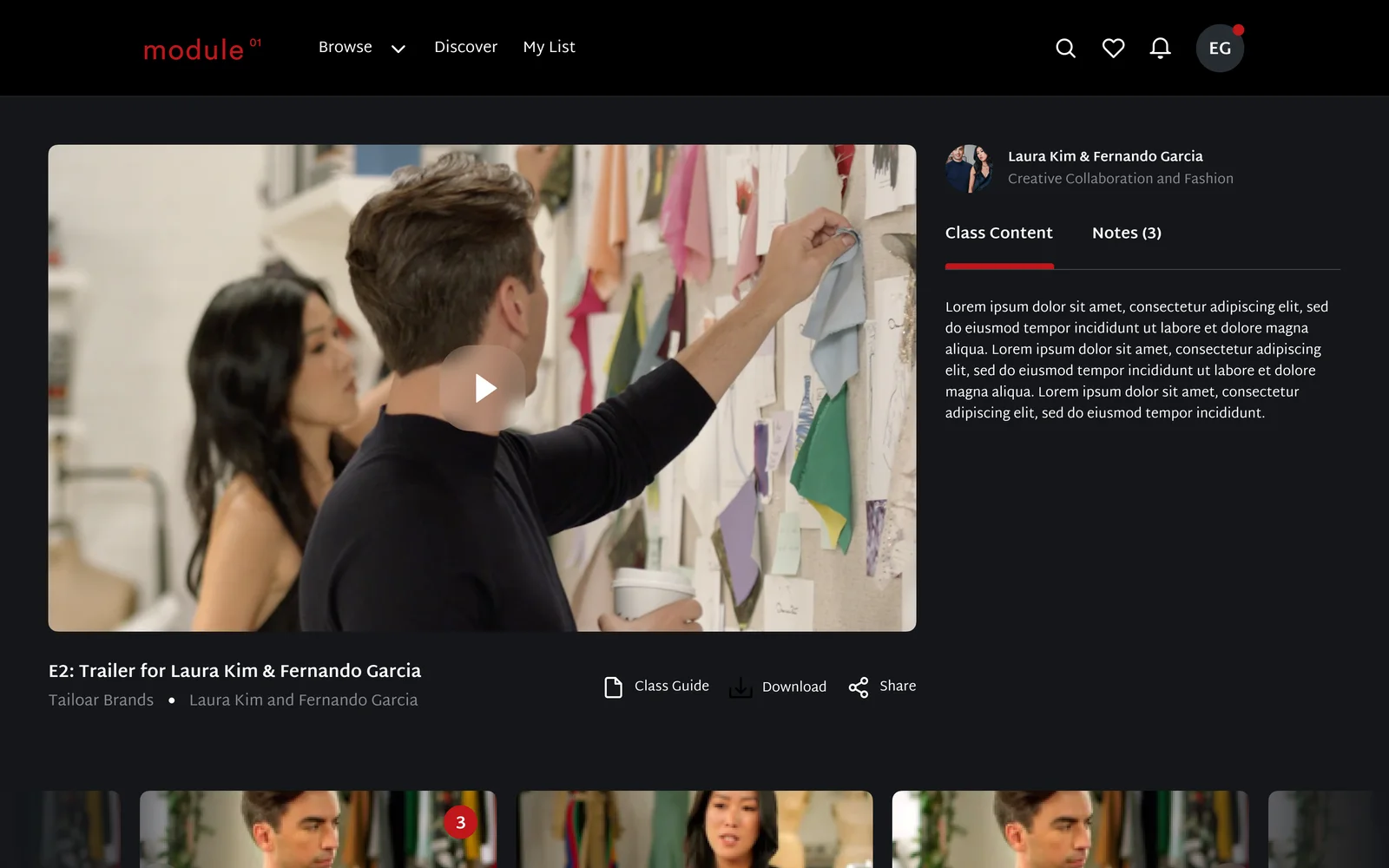Click the Laura Kim & Fernando Garcia instructor photo

969,168
